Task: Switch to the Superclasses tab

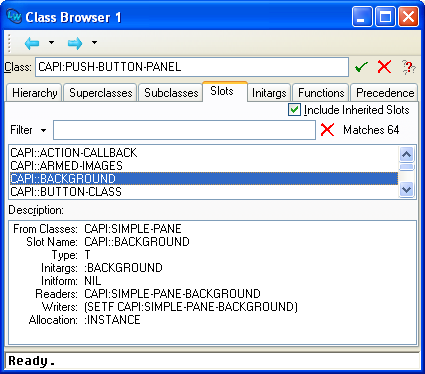Action: 101,93
